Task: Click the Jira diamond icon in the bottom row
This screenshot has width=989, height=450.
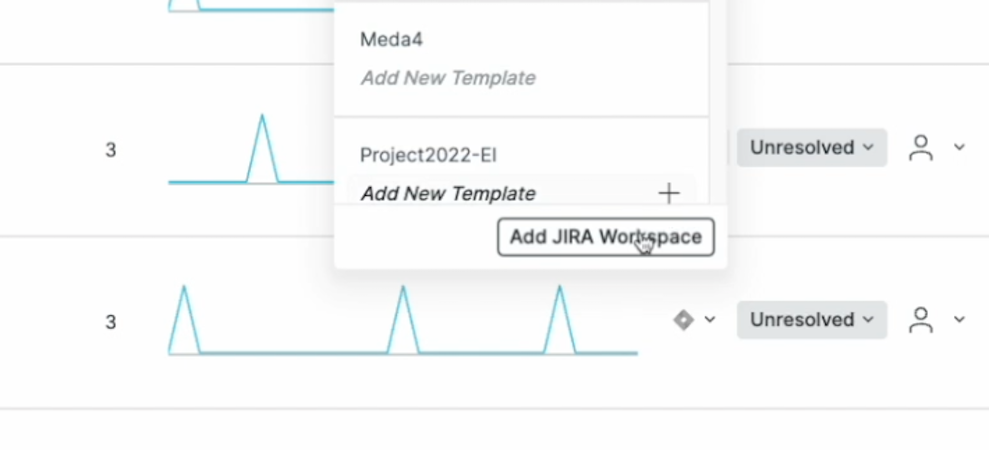Action: [x=683, y=320]
